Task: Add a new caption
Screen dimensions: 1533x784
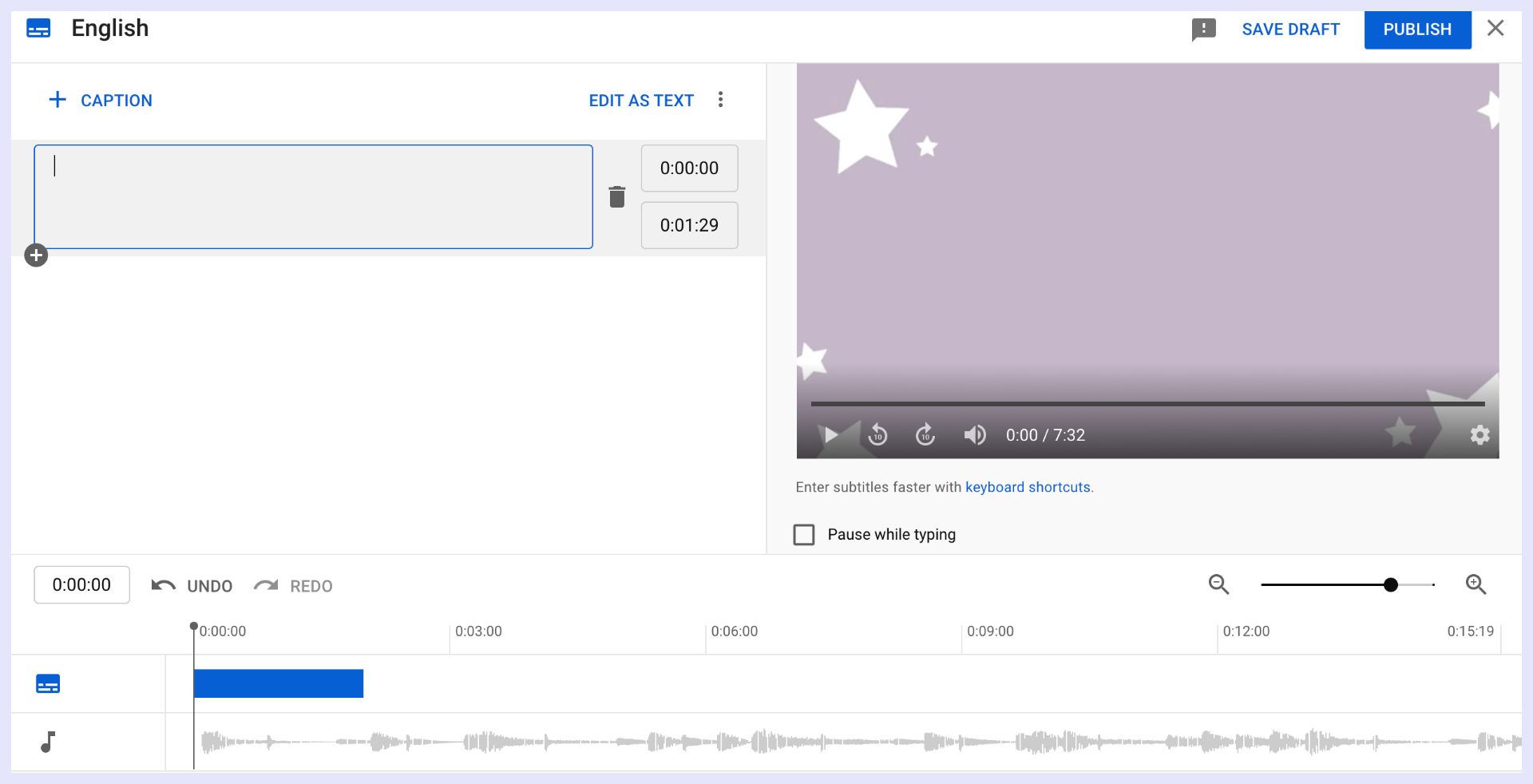Action: coord(101,101)
